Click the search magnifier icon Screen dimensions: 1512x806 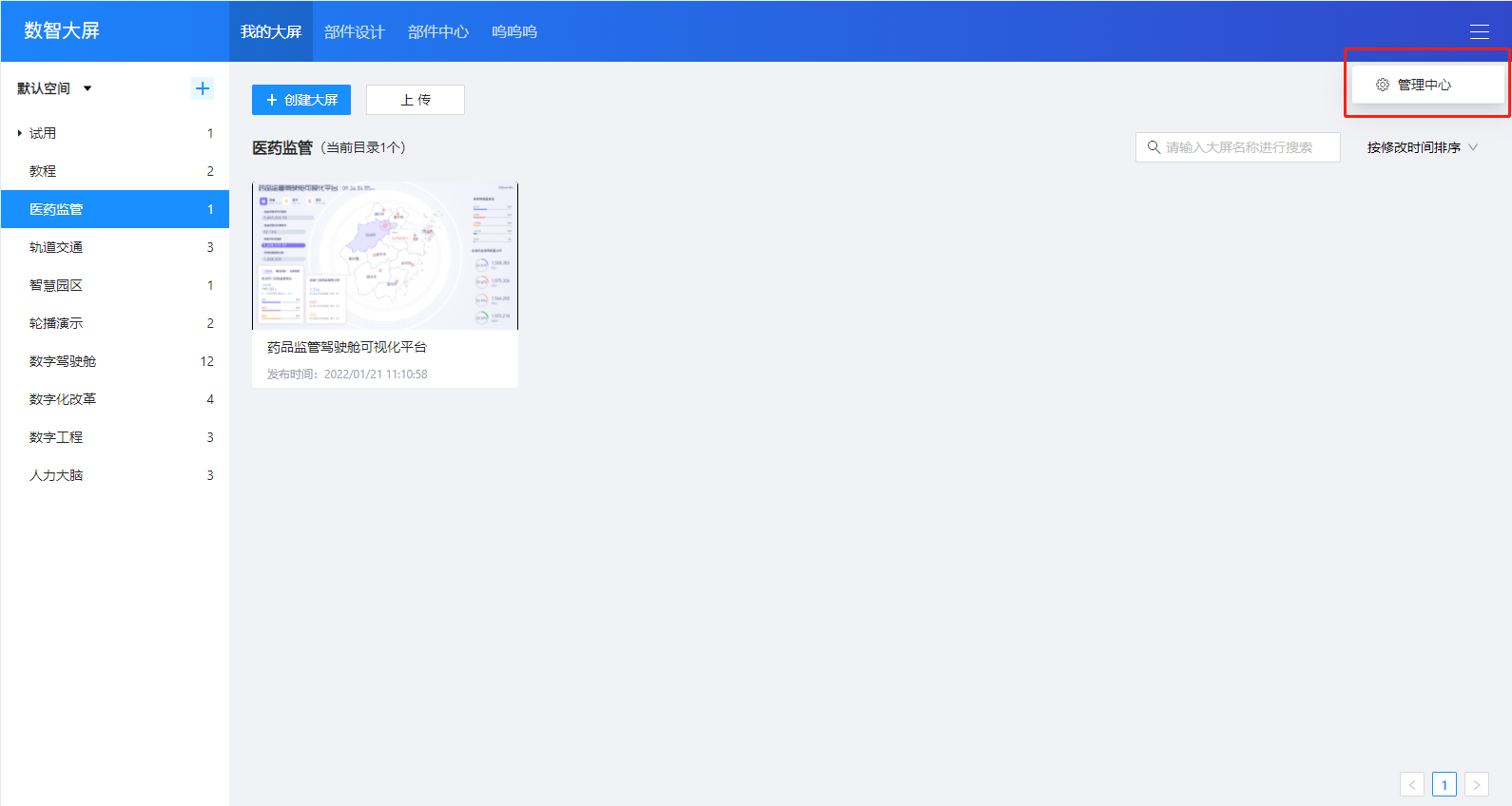[1153, 147]
